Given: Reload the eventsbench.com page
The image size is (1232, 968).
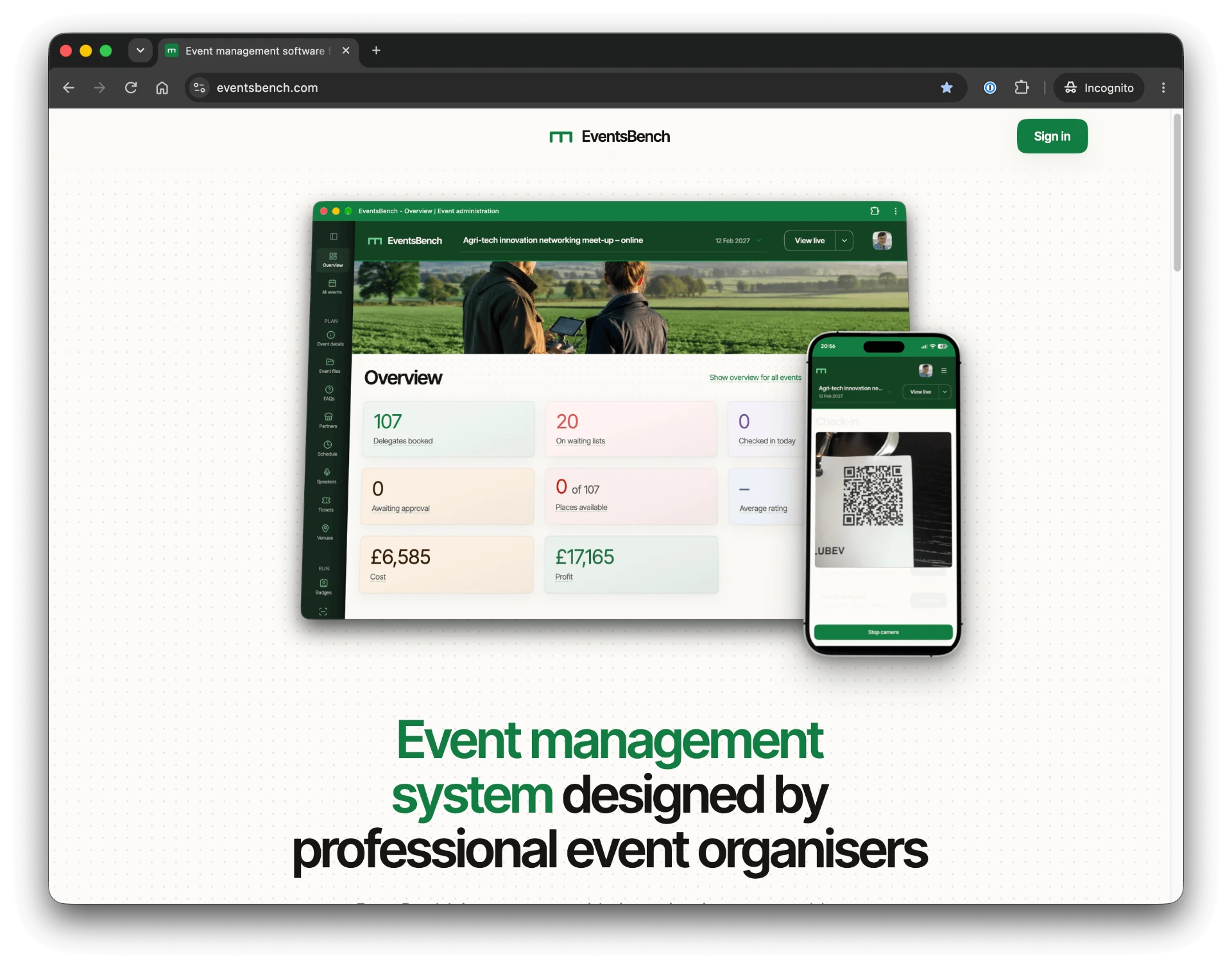Looking at the screenshot, I should (131, 88).
